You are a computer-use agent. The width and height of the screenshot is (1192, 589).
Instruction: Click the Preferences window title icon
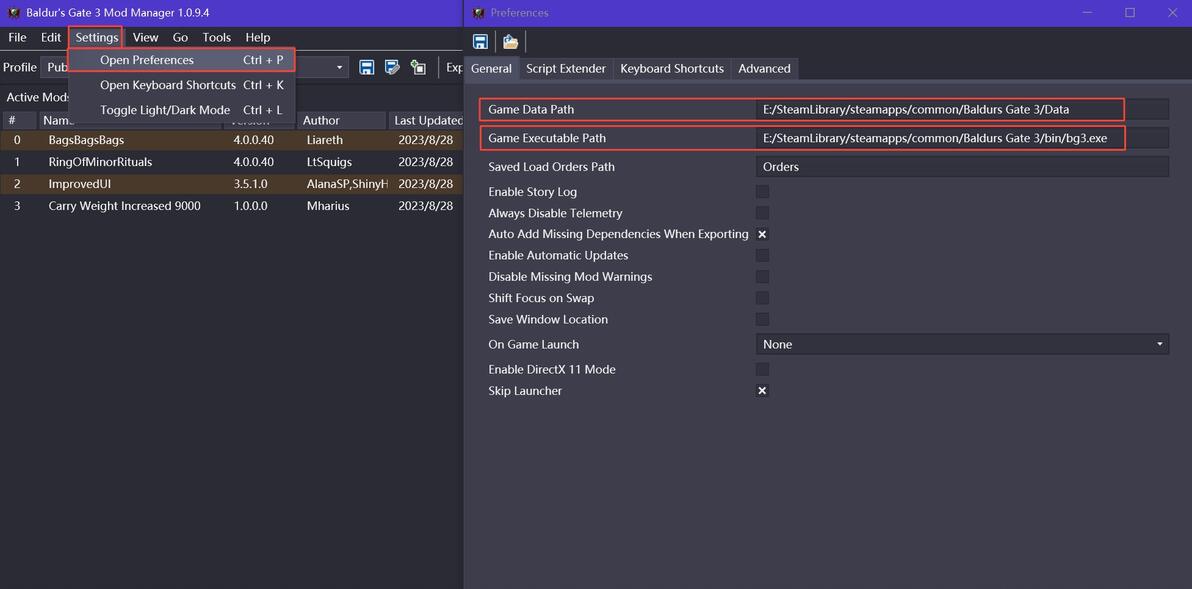(x=478, y=13)
